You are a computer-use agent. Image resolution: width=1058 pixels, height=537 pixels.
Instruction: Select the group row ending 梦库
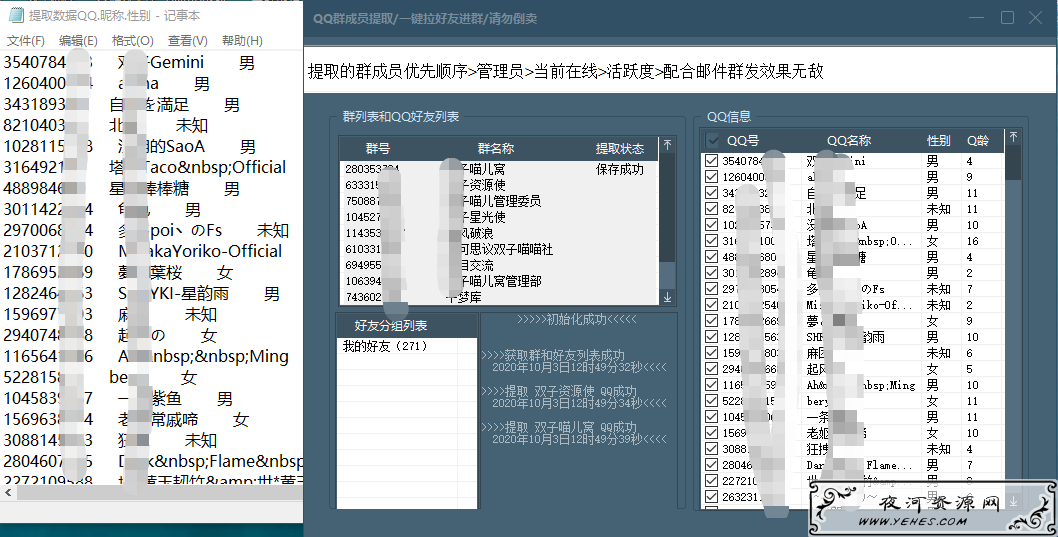499,298
